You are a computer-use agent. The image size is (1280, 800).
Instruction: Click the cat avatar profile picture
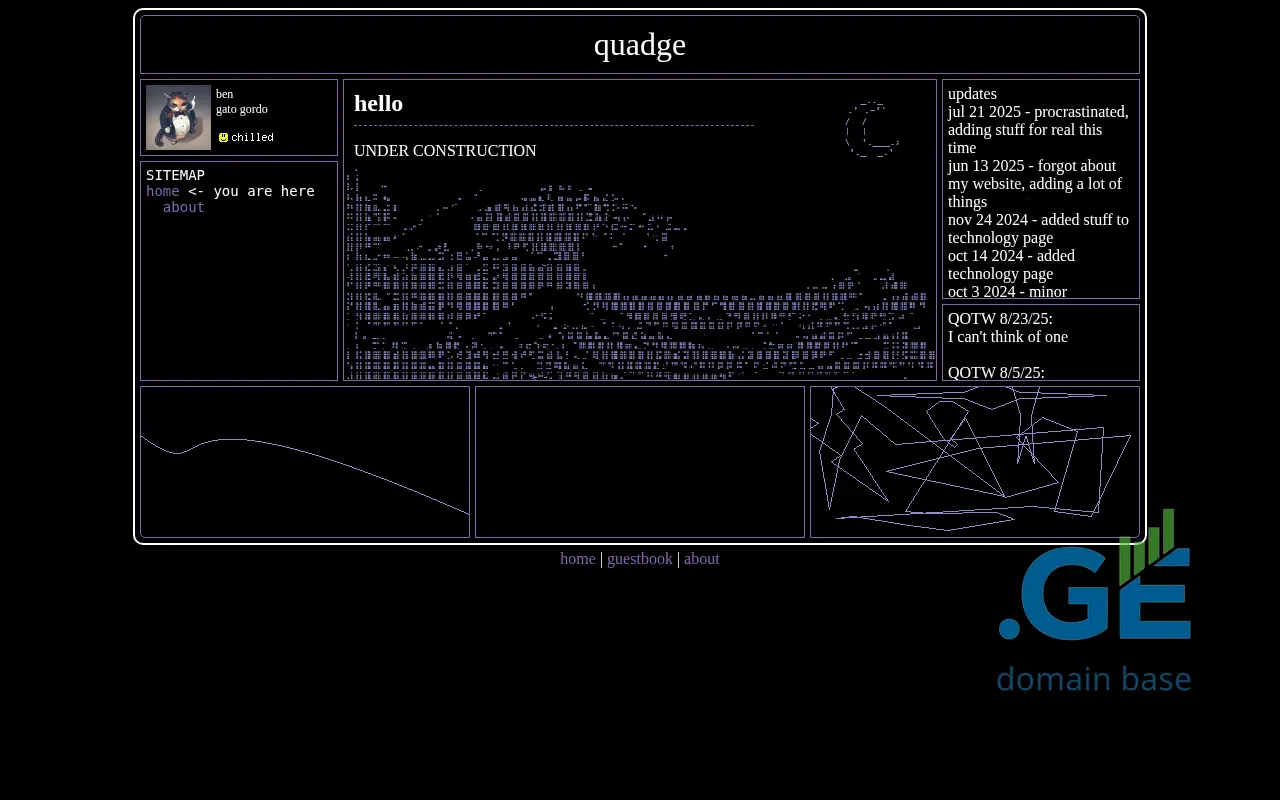pos(178,117)
